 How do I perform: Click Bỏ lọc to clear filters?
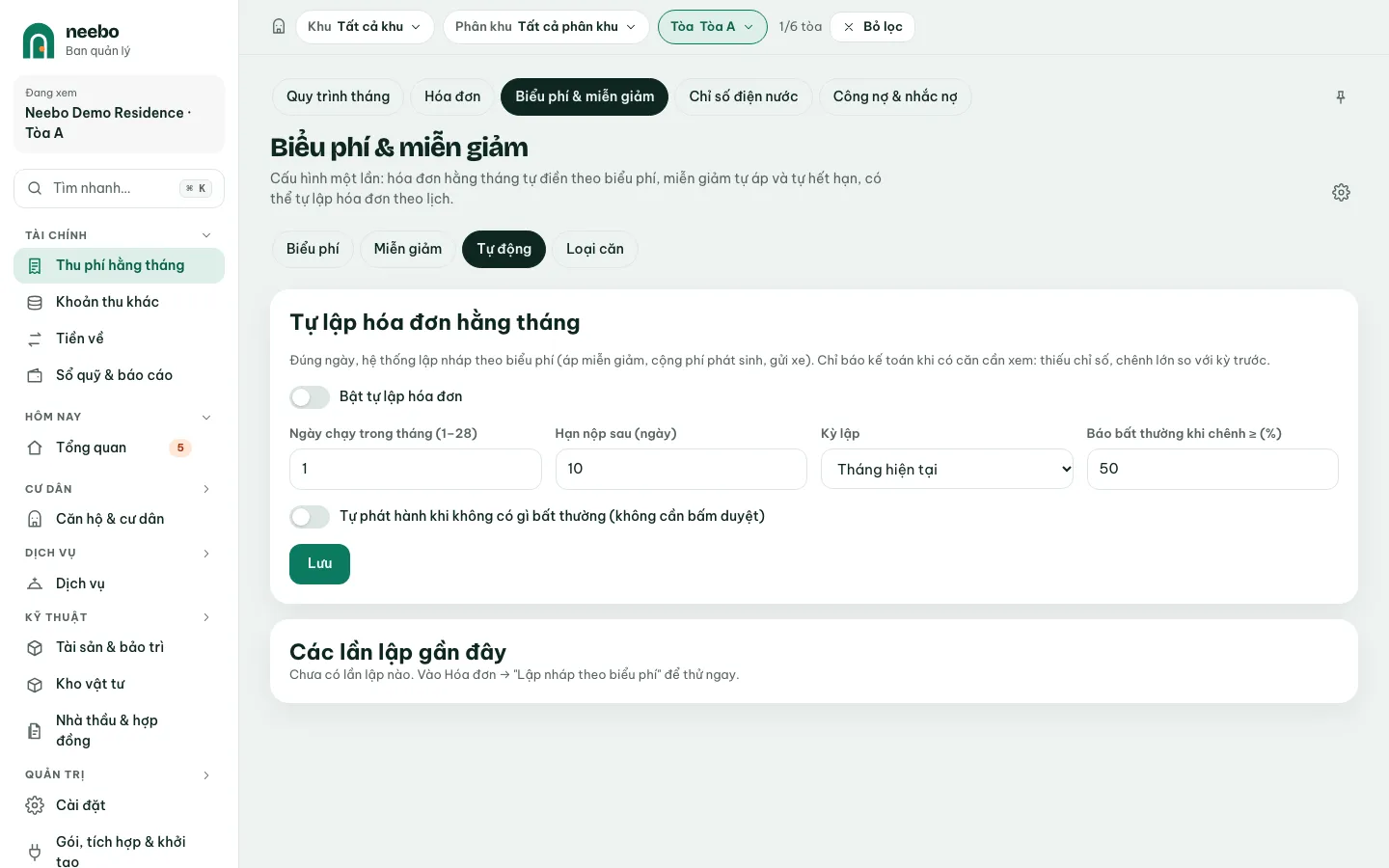873,27
